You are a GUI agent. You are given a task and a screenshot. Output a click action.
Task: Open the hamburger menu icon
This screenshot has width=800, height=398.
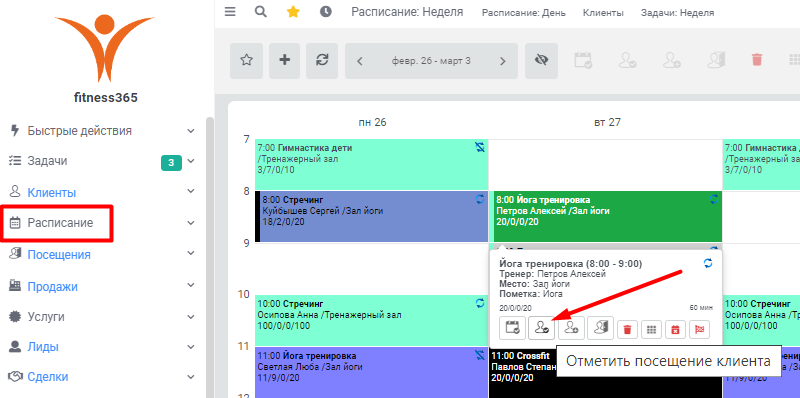(230, 12)
